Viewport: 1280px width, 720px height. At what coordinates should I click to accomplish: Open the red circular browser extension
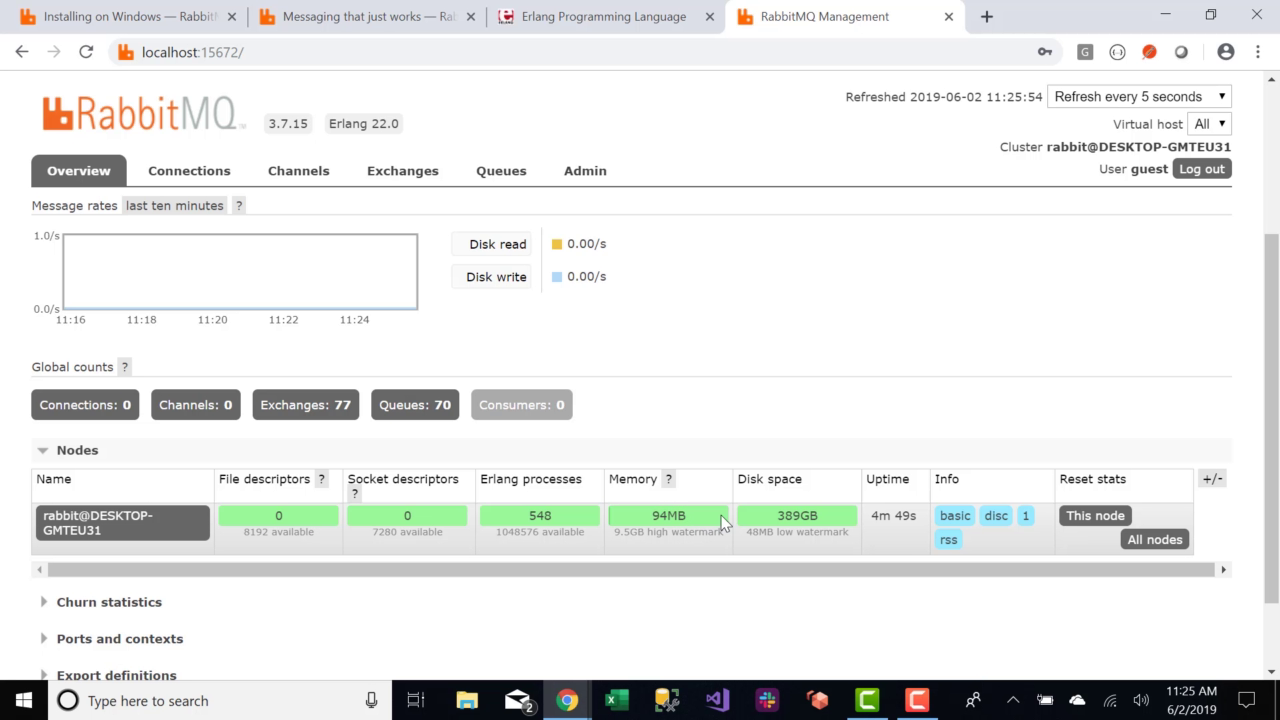1149,52
